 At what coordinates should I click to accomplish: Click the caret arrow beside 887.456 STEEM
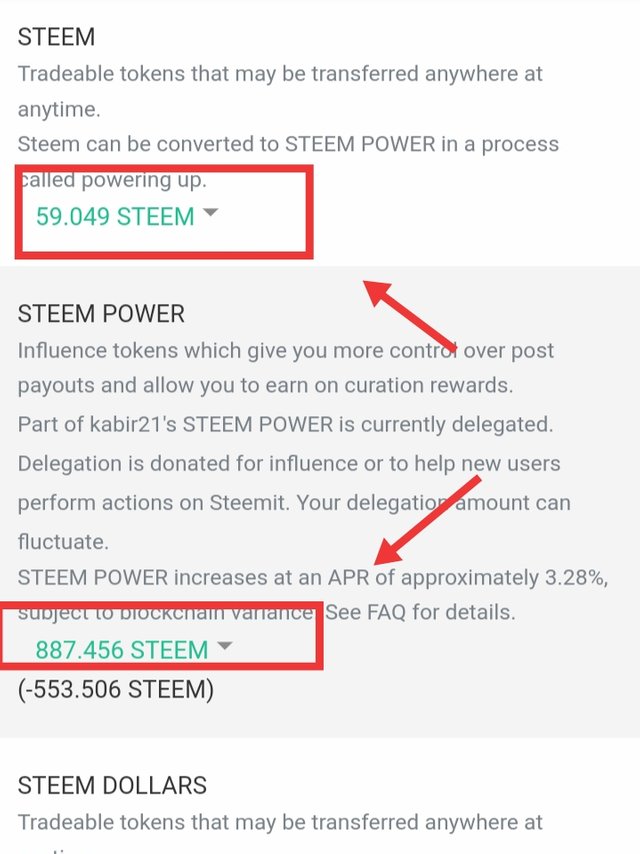224,645
